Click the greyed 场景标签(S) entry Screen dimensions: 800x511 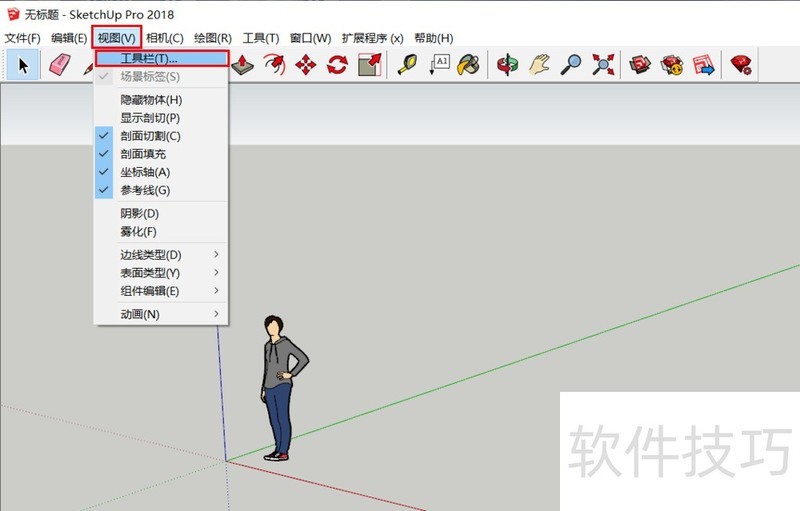(x=161, y=76)
